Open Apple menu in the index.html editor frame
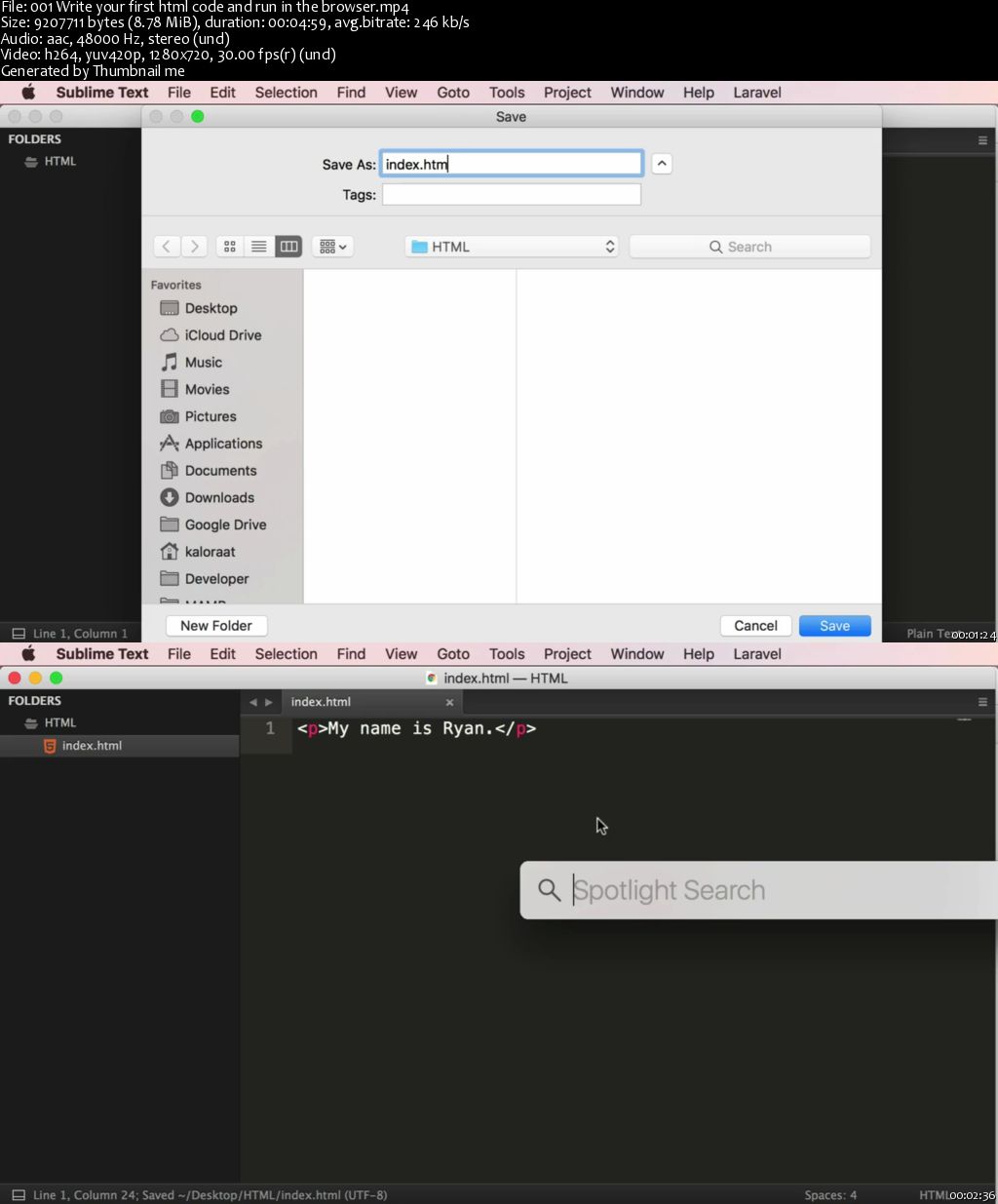Image resolution: width=998 pixels, height=1204 pixels. 28,654
